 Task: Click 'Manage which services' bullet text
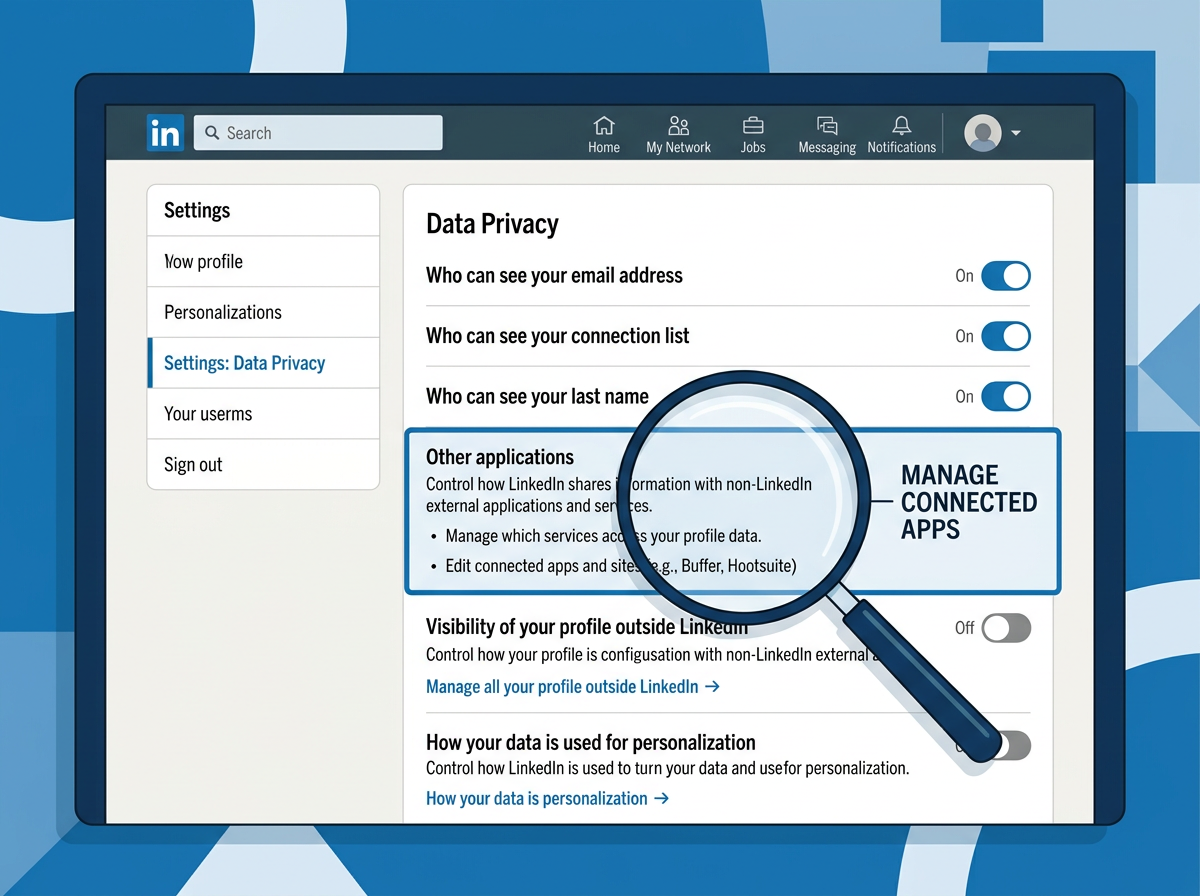click(604, 536)
